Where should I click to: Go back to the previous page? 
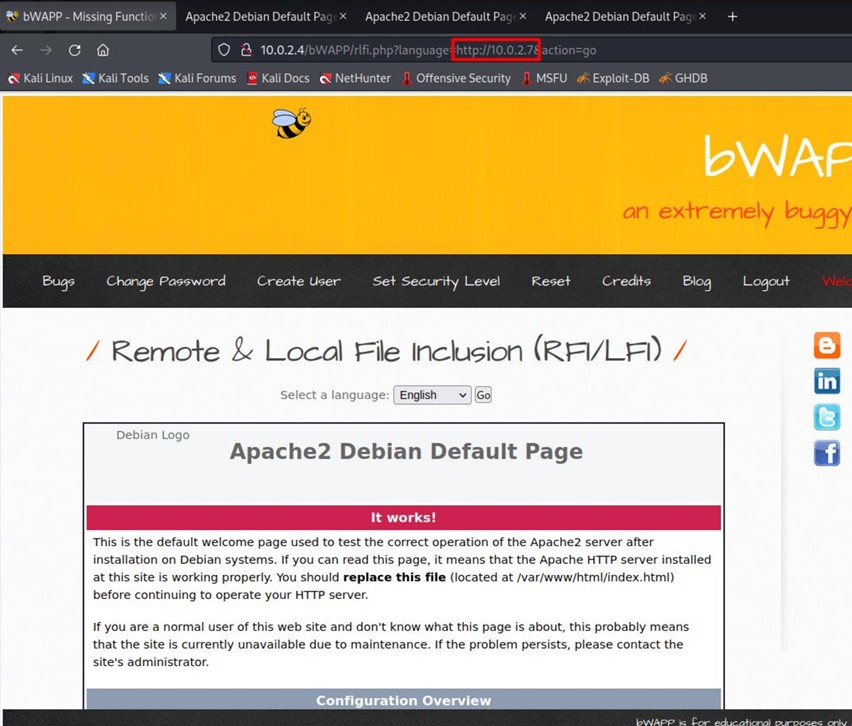[x=17, y=50]
